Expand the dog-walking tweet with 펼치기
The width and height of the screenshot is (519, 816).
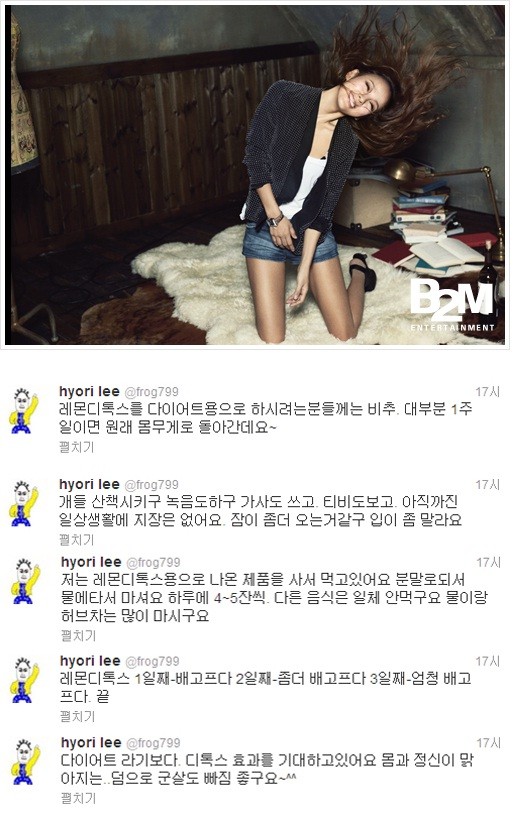click(x=77, y=539)
